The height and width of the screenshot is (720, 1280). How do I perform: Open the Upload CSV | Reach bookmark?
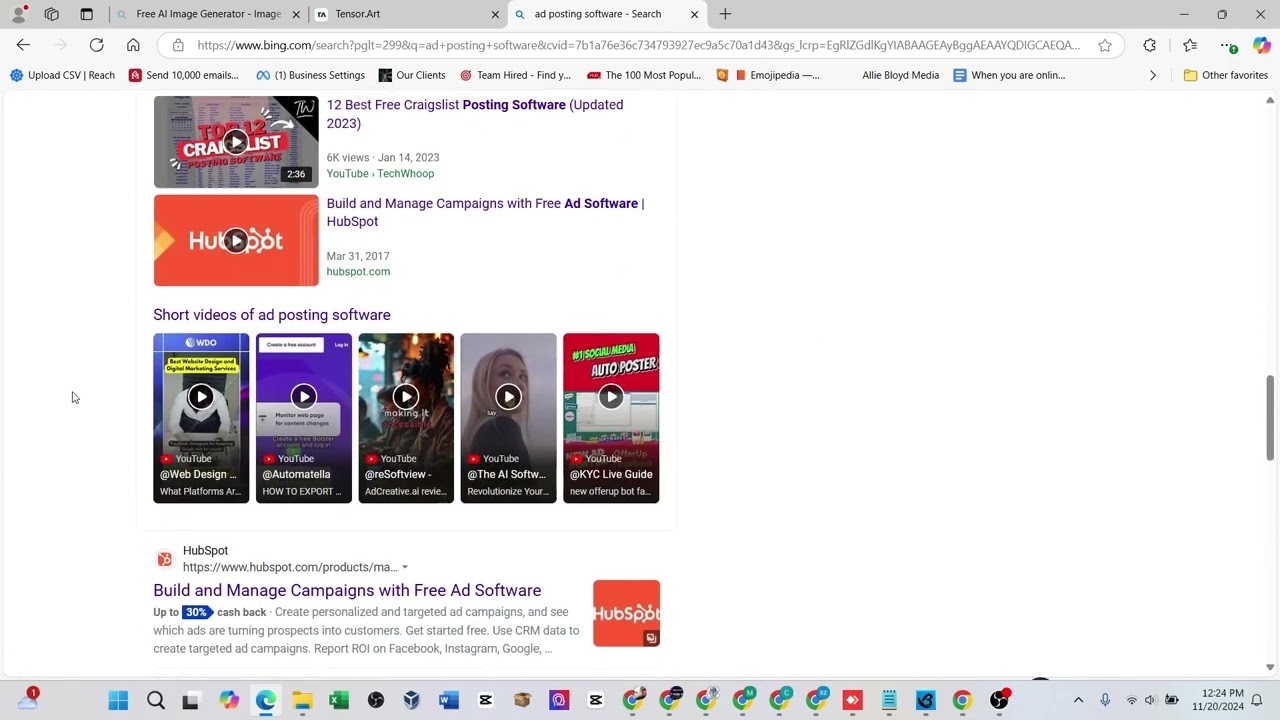[62, 75]
